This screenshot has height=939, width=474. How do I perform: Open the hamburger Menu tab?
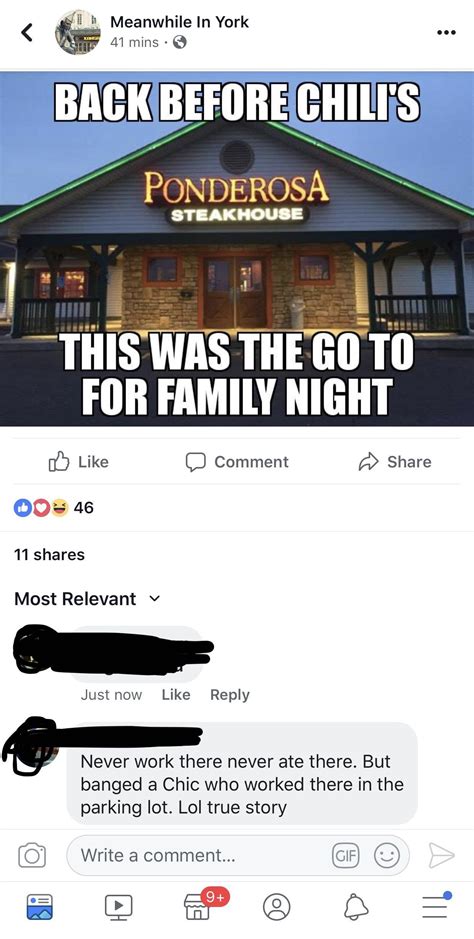pos(436,905)
